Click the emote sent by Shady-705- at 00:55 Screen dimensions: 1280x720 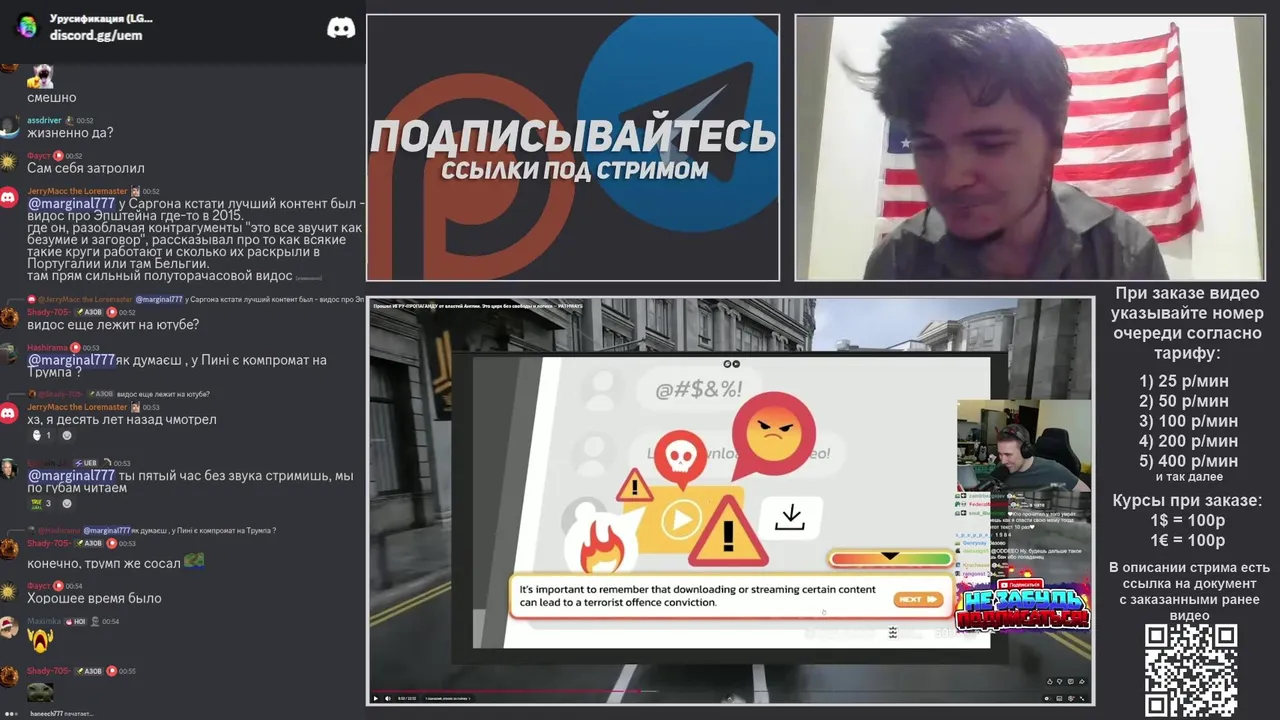tap(40, 692)
